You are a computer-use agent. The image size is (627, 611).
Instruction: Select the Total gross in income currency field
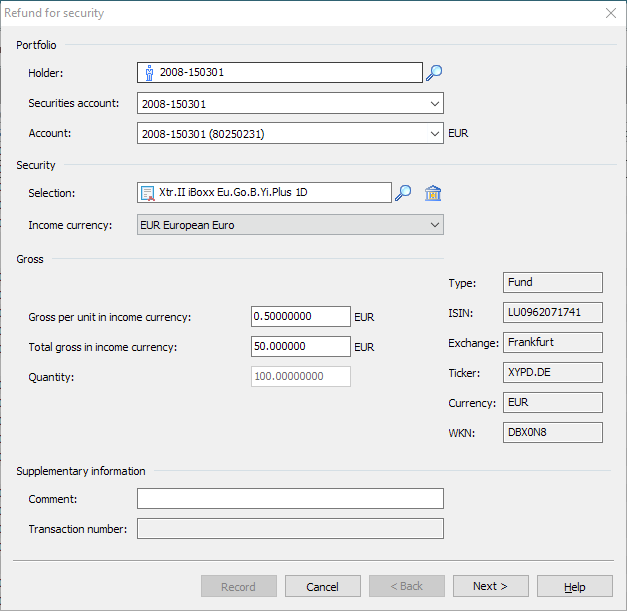(x=300, y=346)
